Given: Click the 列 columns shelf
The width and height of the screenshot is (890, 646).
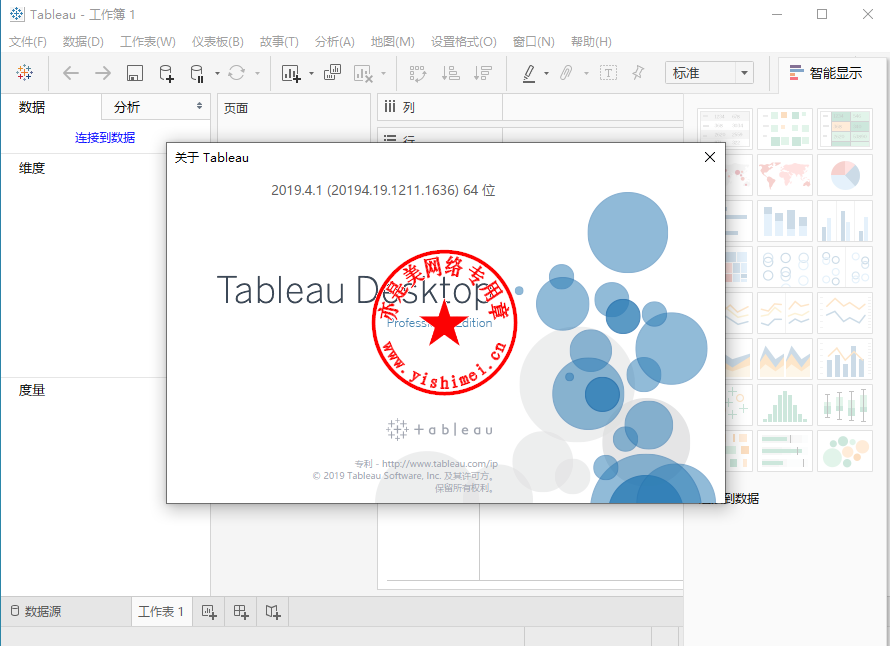Looking at the screenshot, I should 531,107.
